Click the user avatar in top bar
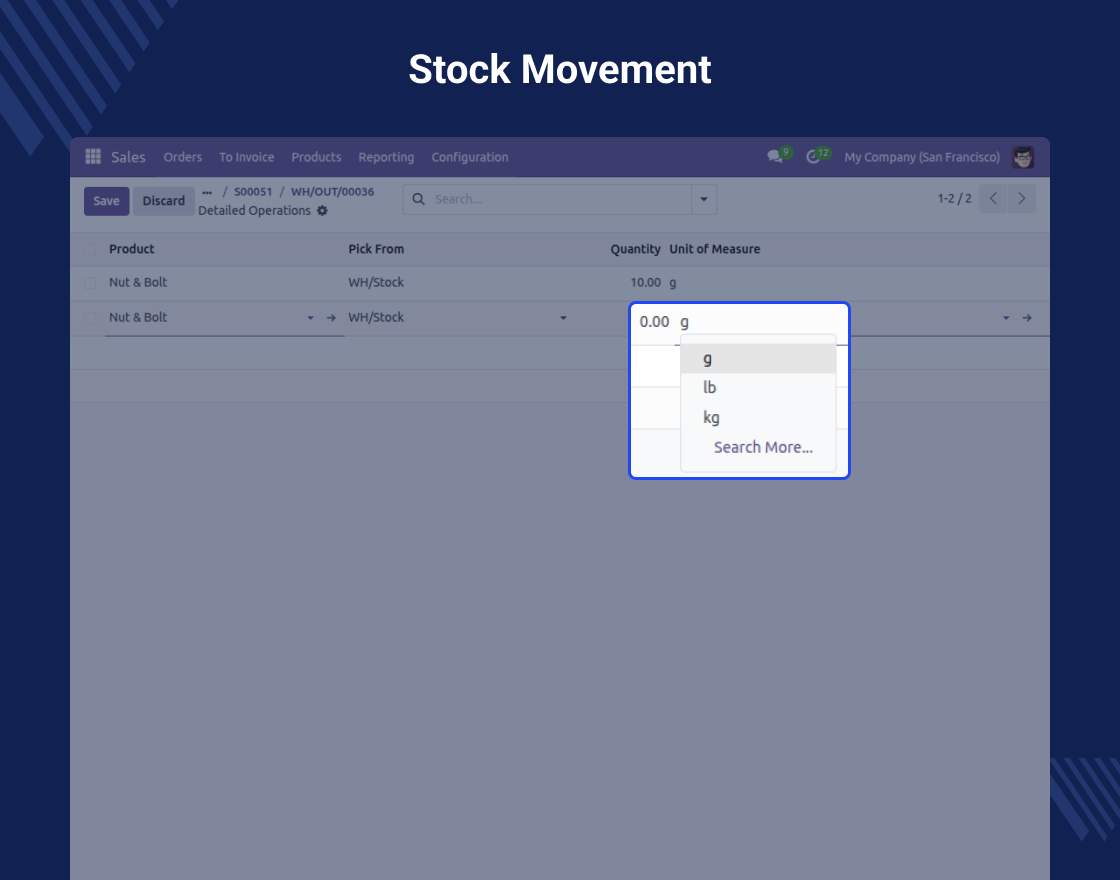 [x=1023, y=157]
